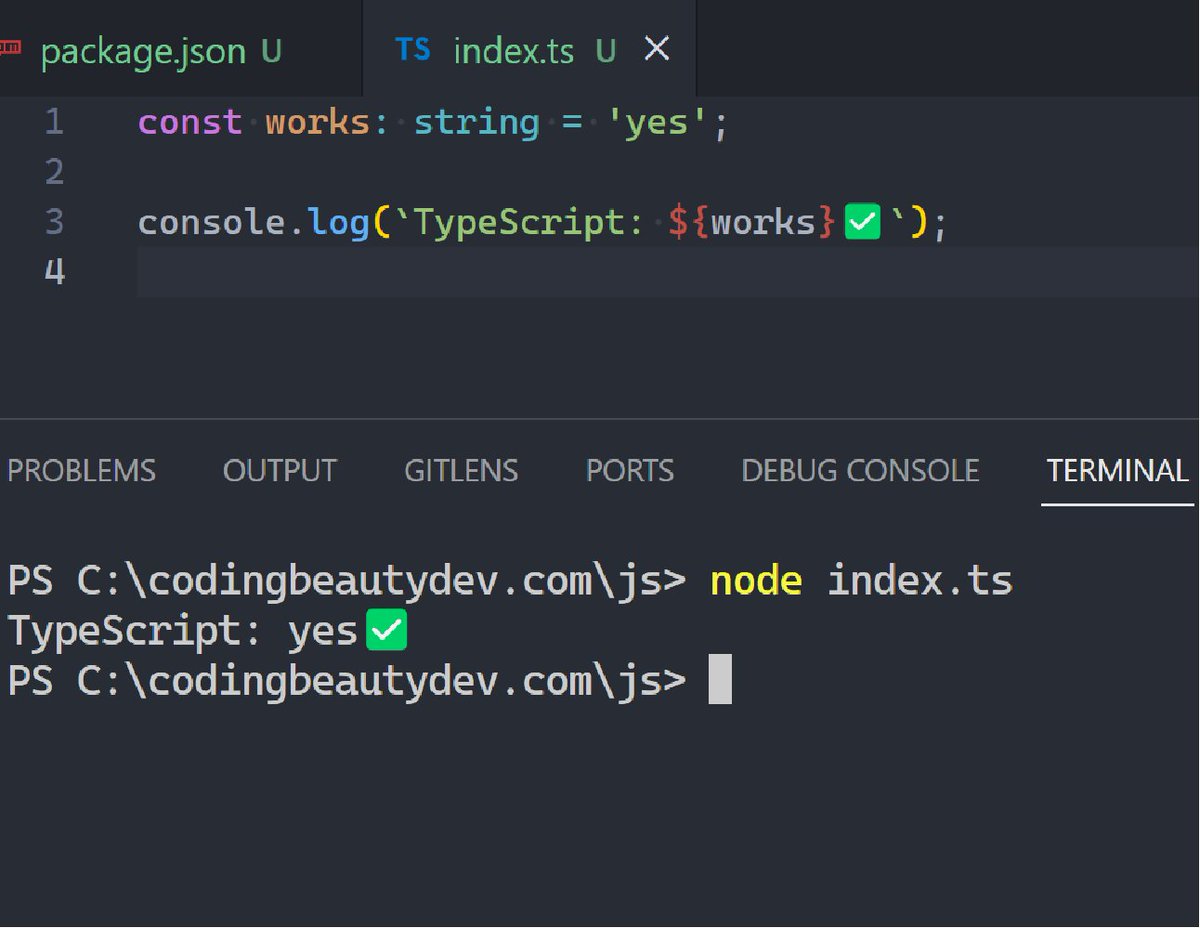Click the U modified indicator on index.ts tab
Viewport: 1200px width, 928px height.
(605, 50)
